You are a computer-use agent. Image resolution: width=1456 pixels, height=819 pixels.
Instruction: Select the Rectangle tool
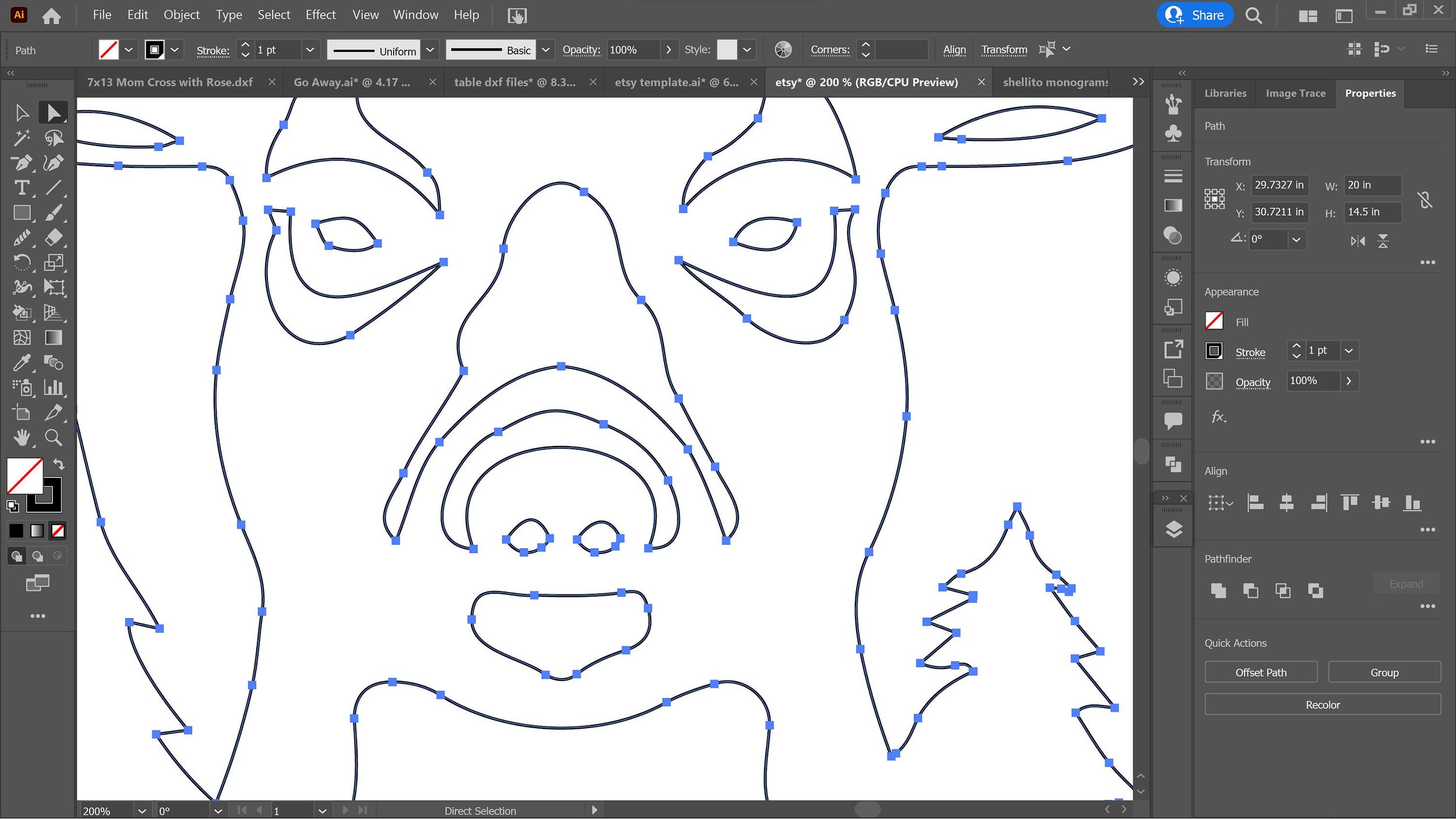point(22,212)
